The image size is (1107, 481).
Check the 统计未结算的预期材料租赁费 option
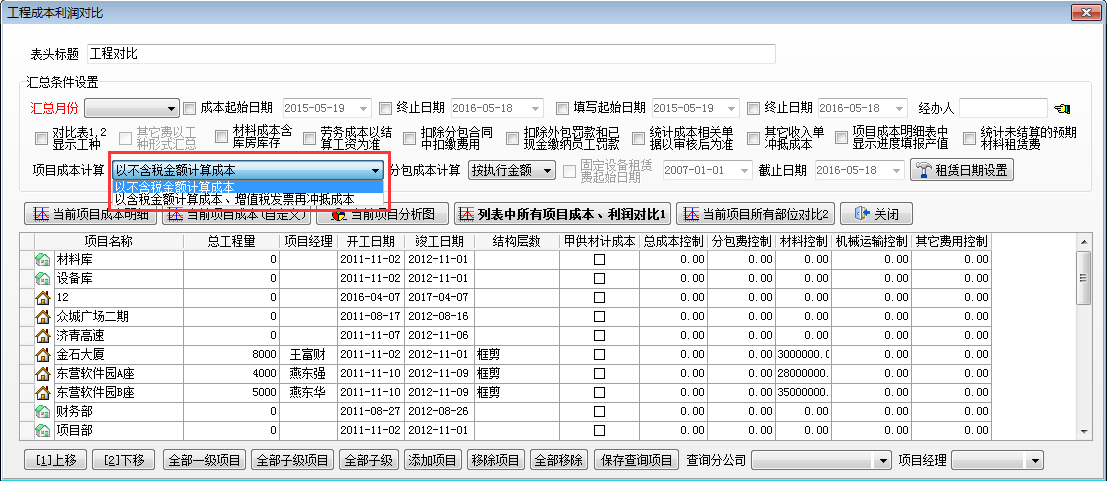click(x=970, y=140)
